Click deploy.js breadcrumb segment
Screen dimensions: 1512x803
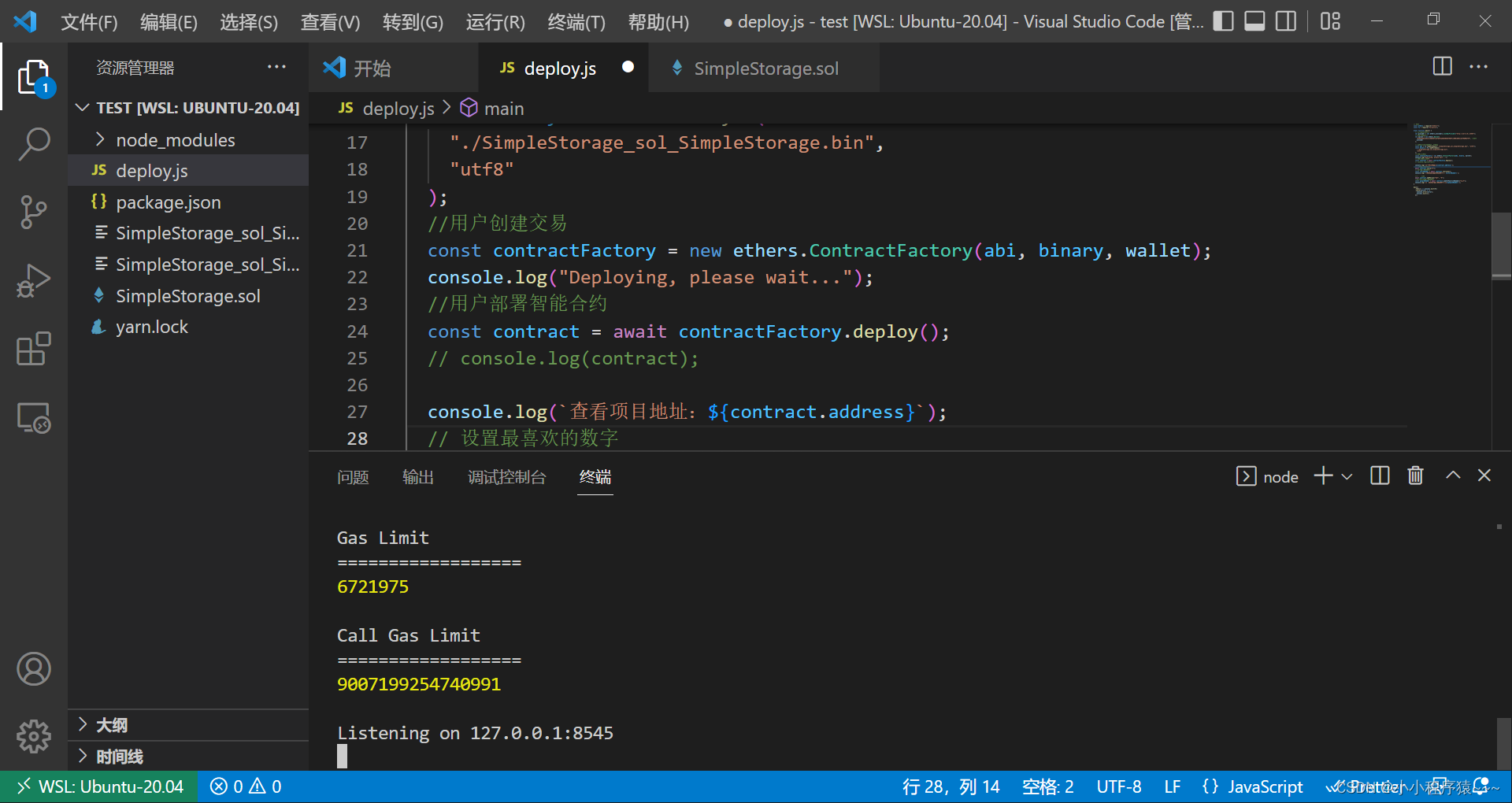coord(387,109)
